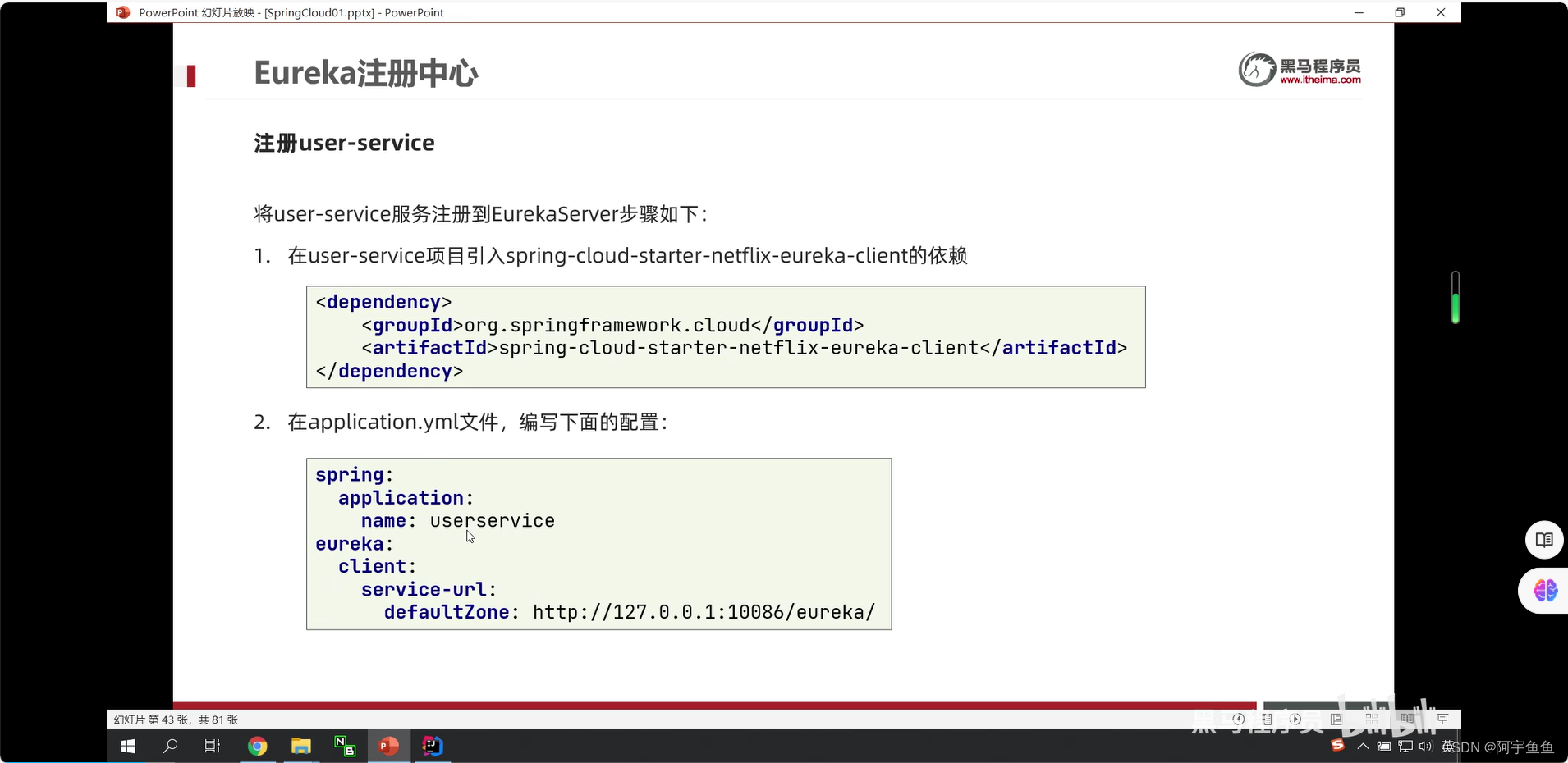1568x763 pixels.
Task: Click the 'service-url:' line
Action: (429, 589)
